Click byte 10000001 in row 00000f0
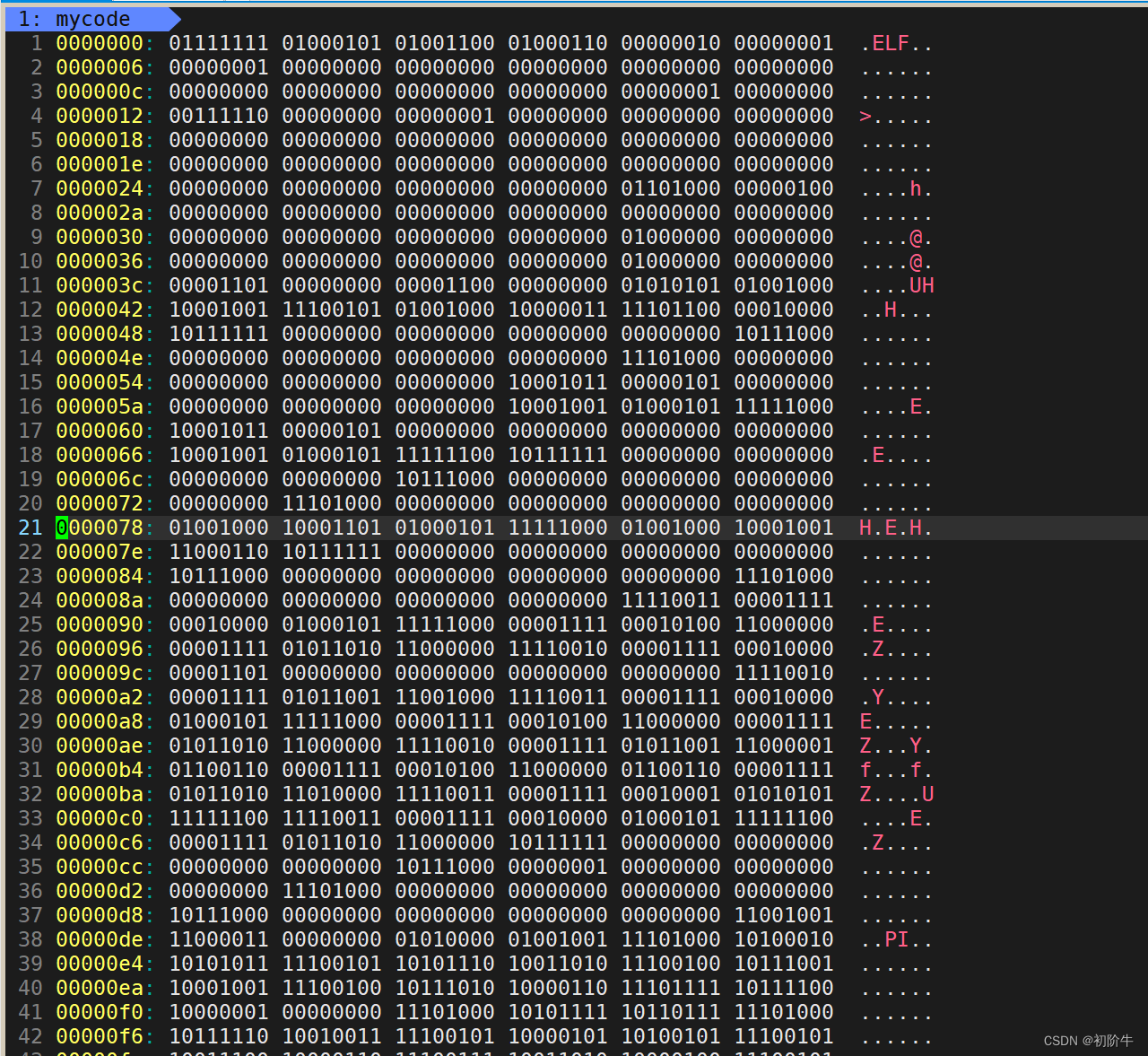Screen dimensions: 1148x1056 click(x=219, y=1012)
